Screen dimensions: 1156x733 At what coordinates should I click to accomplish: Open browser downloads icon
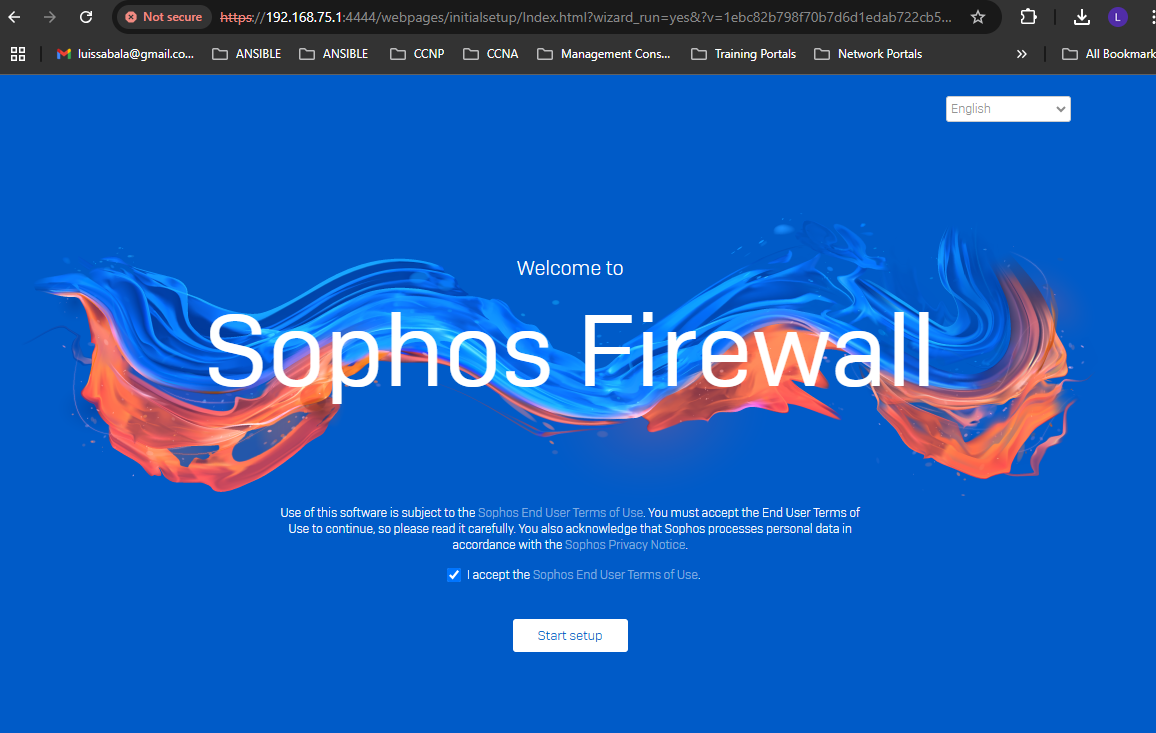click(1082, 17)
